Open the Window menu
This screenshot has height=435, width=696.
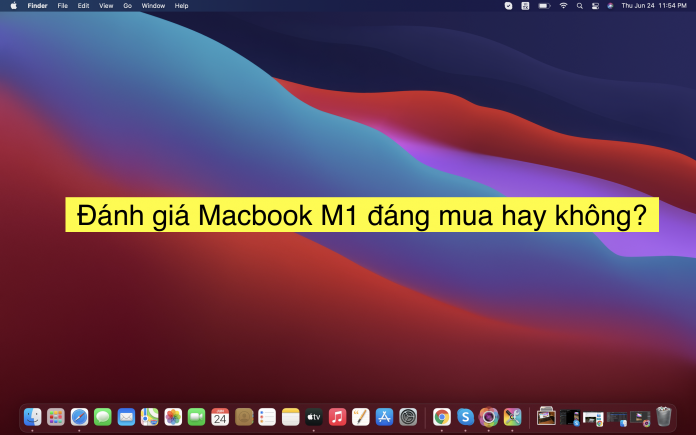point(153,6)
